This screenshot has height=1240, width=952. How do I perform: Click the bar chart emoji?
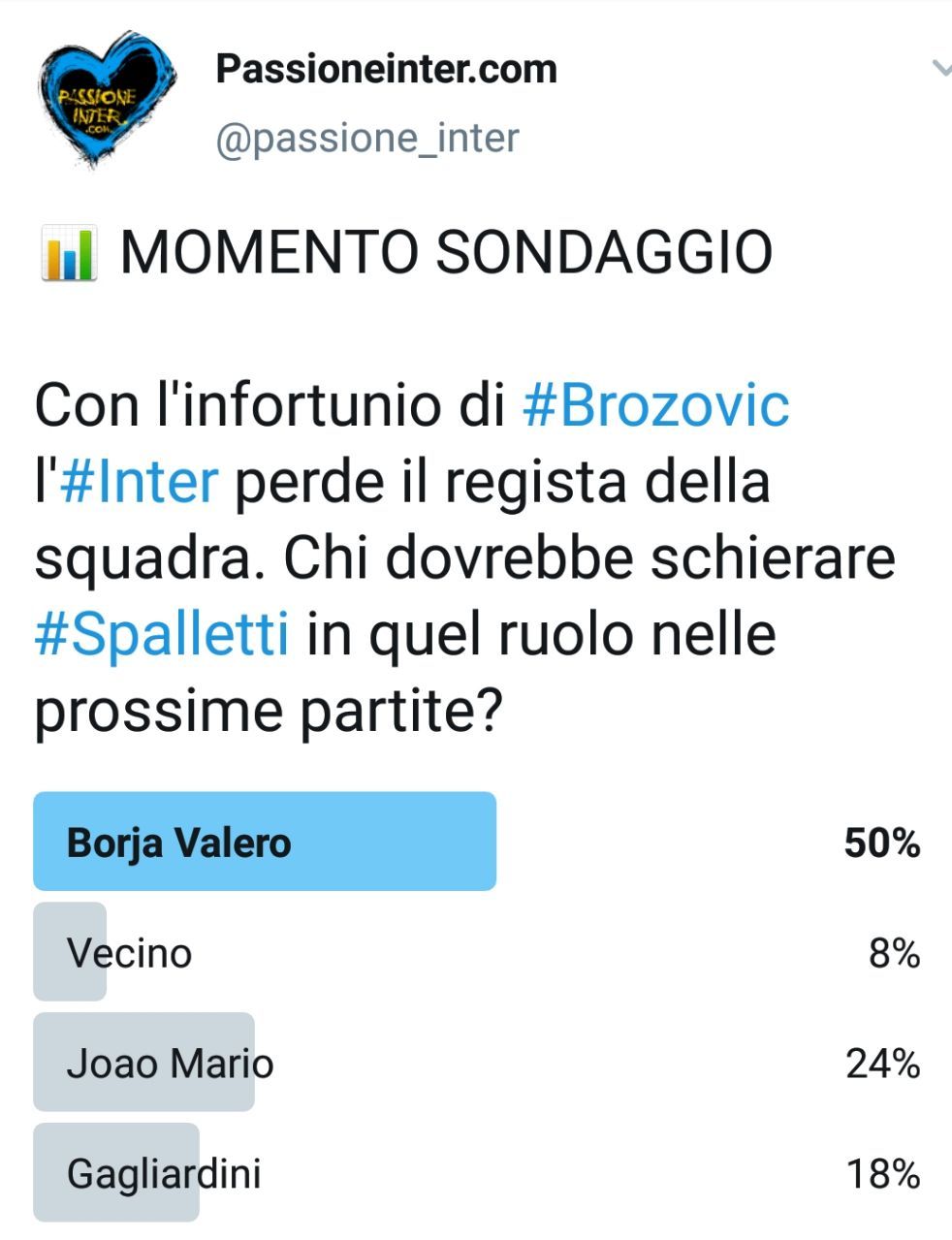click(x=67, y=254)
